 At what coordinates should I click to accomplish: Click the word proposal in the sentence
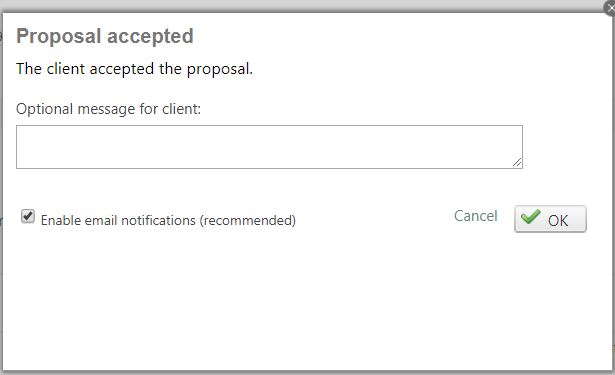(219, 69)
